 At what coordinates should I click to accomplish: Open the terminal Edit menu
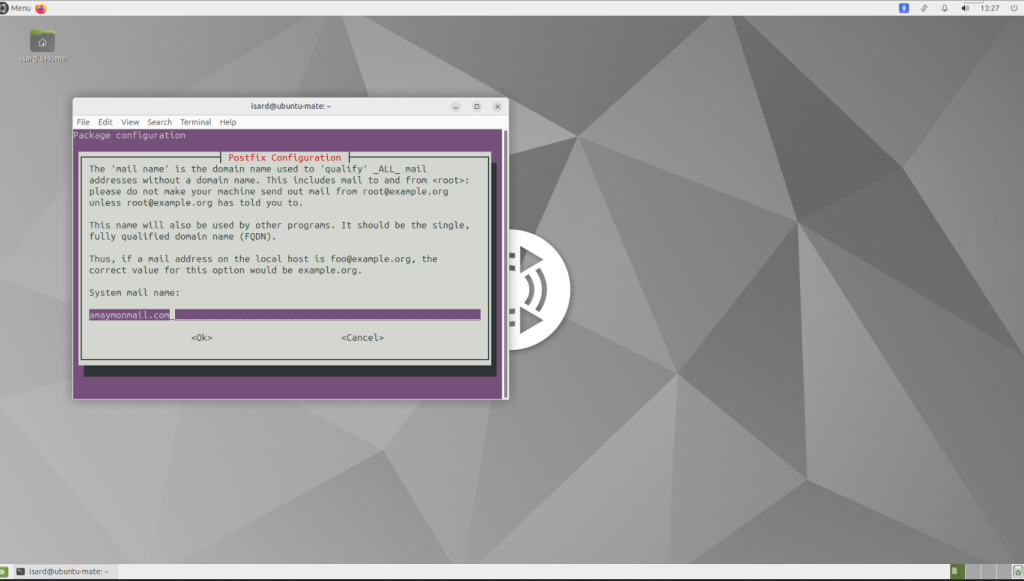coord(105,122)
